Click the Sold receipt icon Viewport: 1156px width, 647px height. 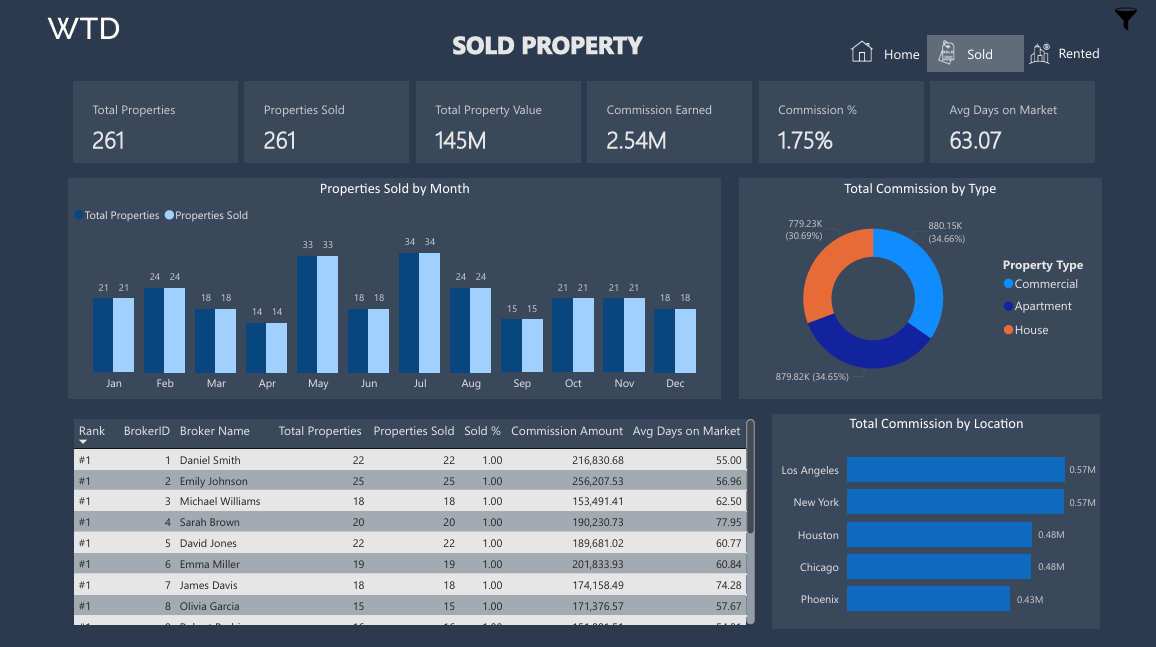(x=947, y=53)
